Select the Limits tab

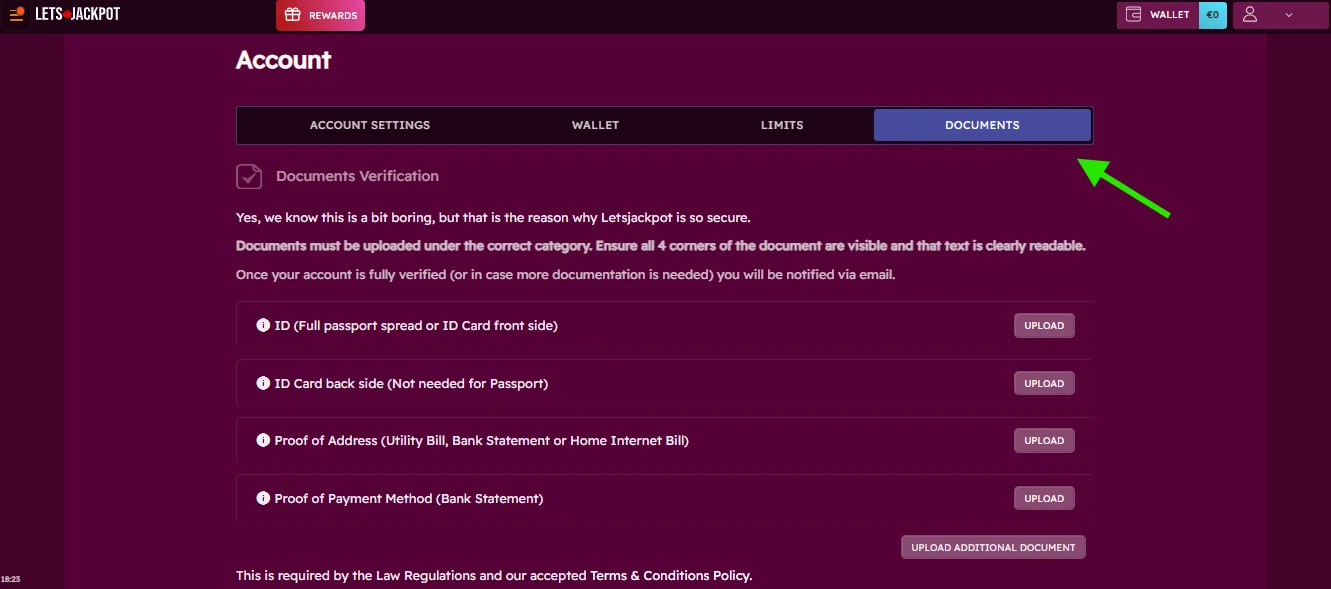pyautogui.click(x=782, y=125)
